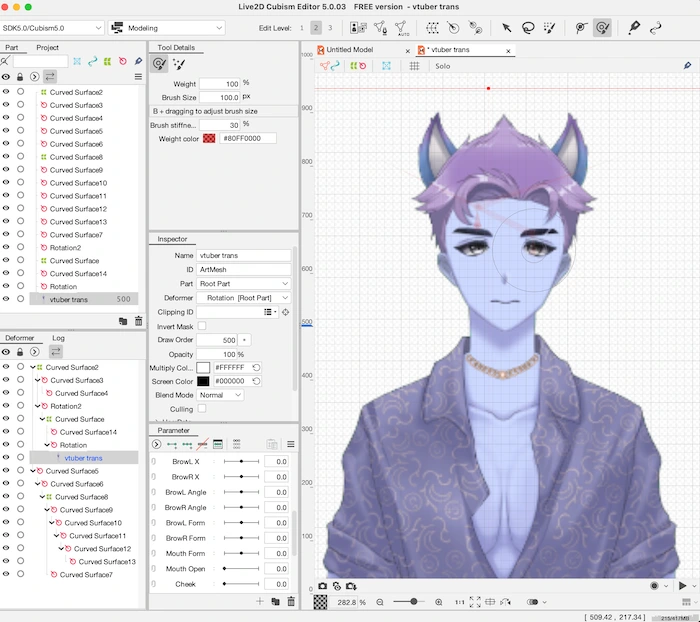Click the Mouth Open parameter slider
The width and height of the screenshot is (700, 622).
[x=241, y=568]
